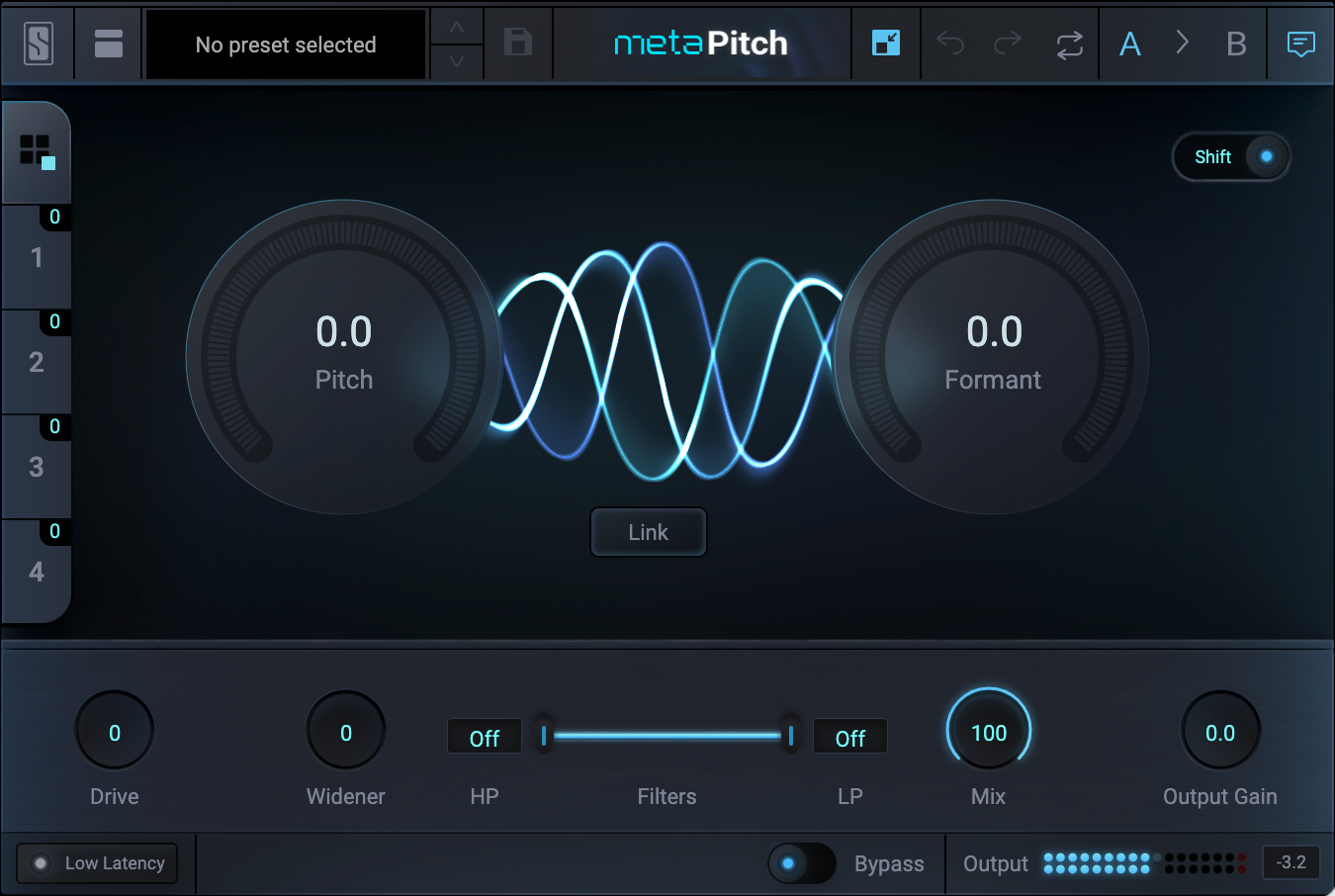The height and width of the screenshot is (896, 1335).
Task: Save the preset with the floppy disk icon
Action: [x=518, y=43]
